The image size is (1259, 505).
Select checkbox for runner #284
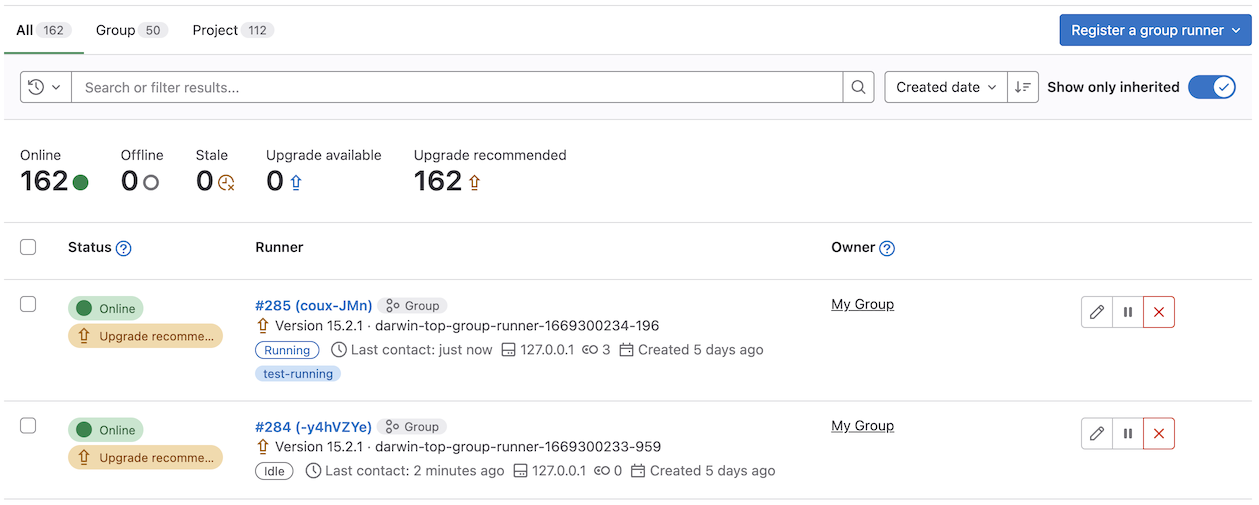28,426
